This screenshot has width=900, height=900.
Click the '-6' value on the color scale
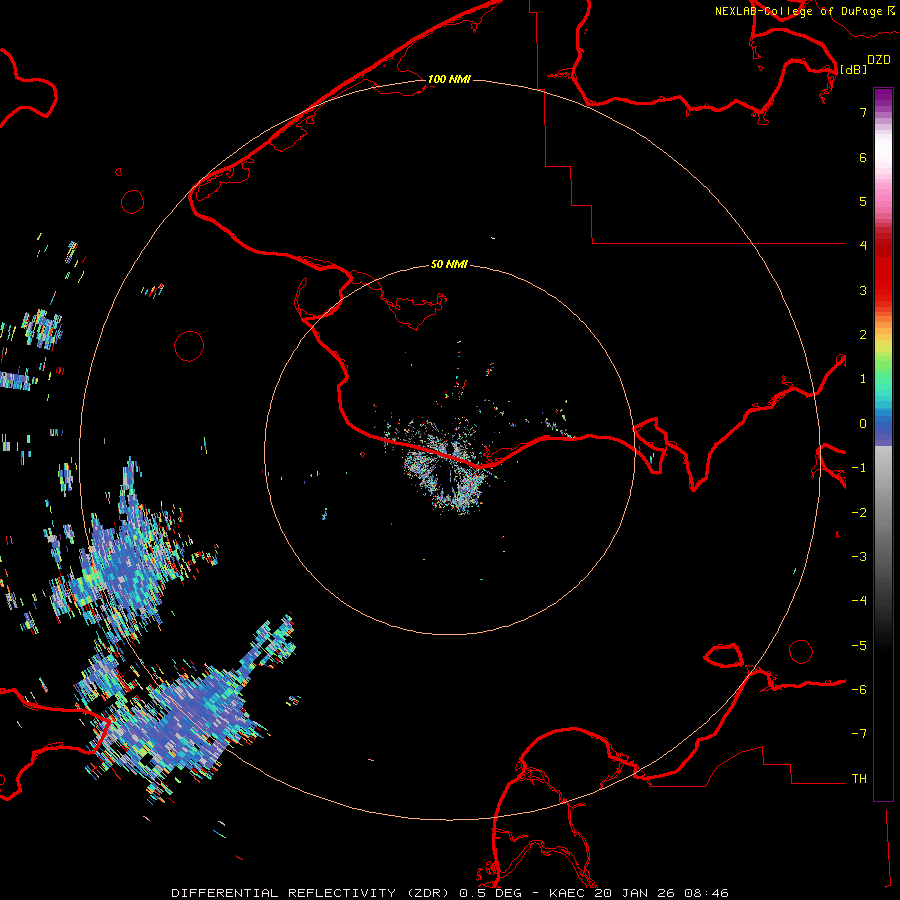click(859, 690)
